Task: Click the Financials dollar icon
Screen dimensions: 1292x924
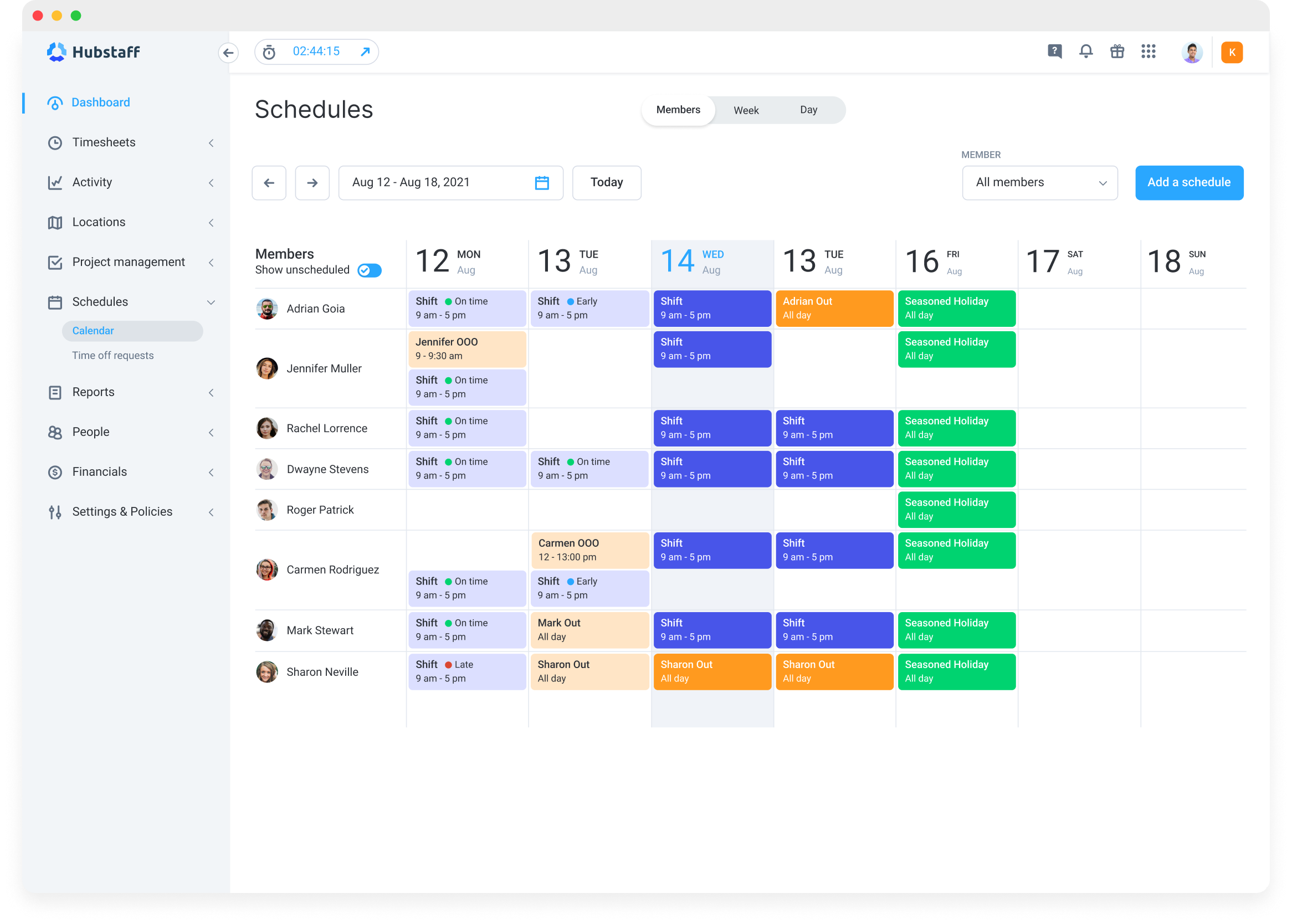Action: point(55,471)
